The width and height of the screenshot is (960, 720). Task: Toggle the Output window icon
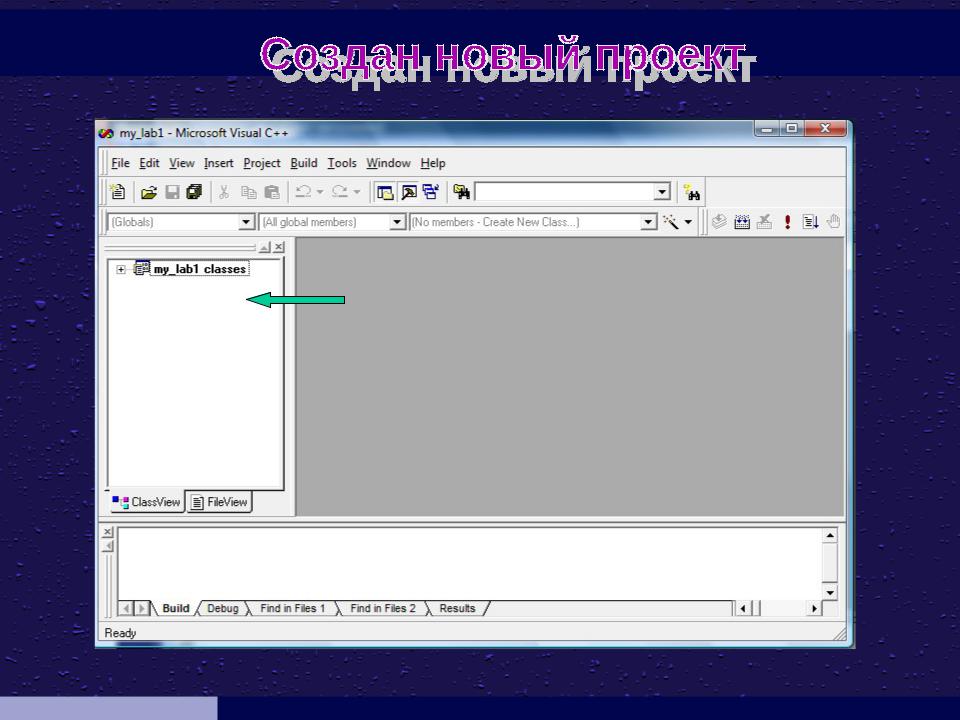[408, 192]
